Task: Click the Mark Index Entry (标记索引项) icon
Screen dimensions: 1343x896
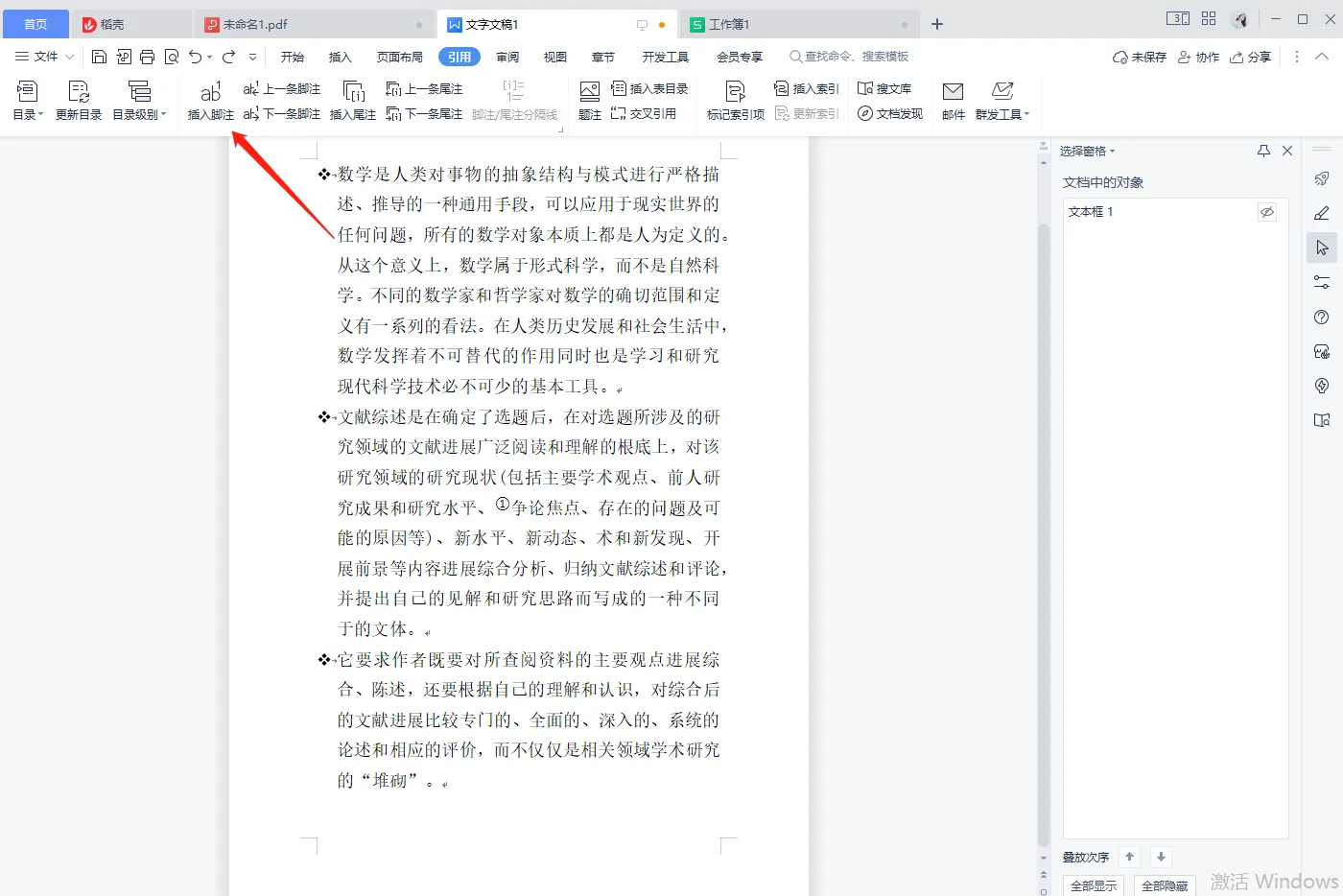Action: click(x=735, y=93)
